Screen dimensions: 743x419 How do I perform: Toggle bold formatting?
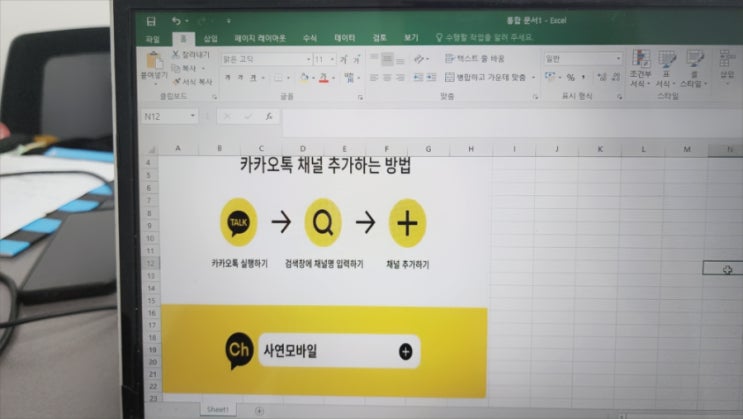228,77
